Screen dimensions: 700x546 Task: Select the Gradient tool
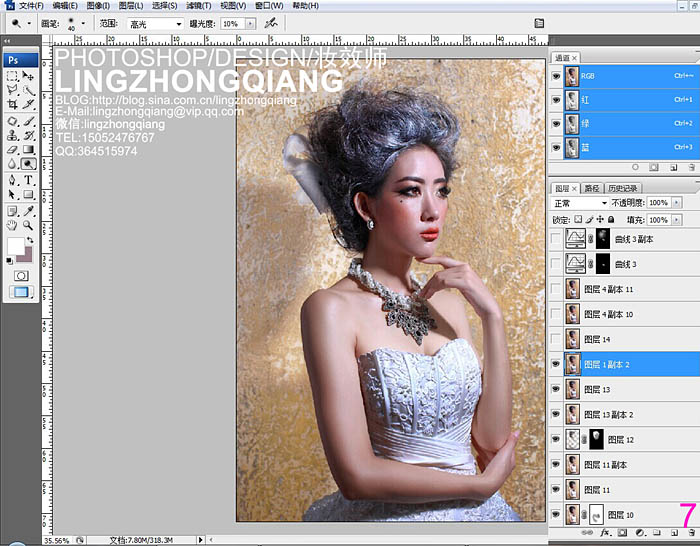(28, 150)
